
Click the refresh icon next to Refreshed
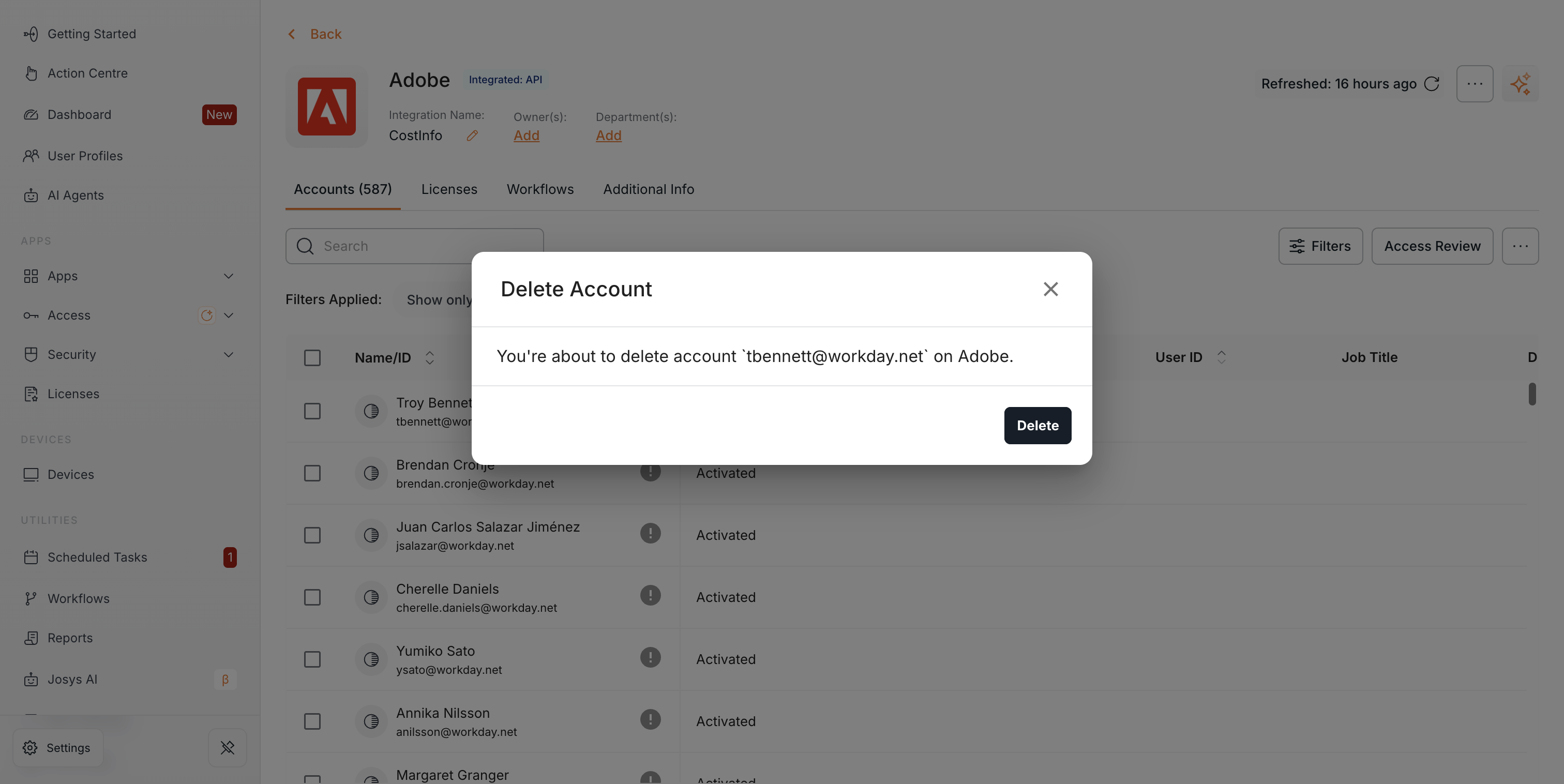pyautogui.click(x=1432, y=84)
